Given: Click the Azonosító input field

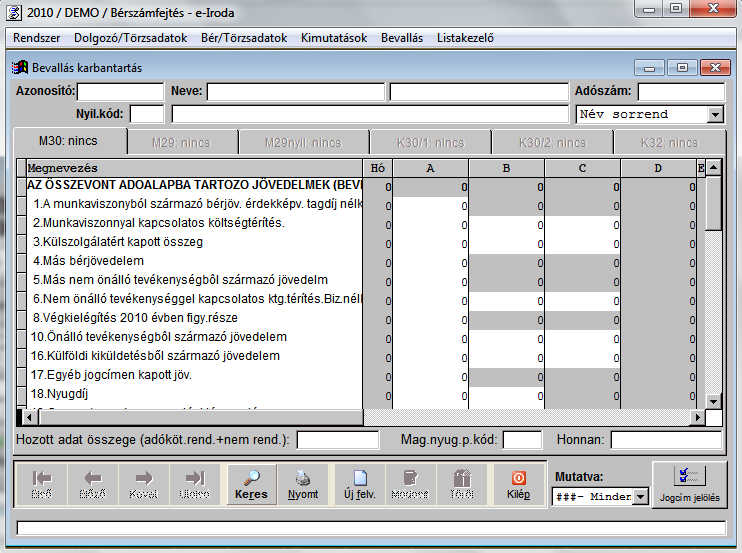Looking at the screenshot, I should [x=120, y=92].
